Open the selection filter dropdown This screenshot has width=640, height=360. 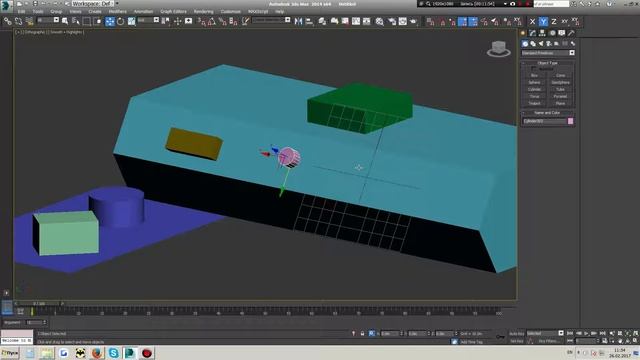pyautogui.click(x=48, y=20)
